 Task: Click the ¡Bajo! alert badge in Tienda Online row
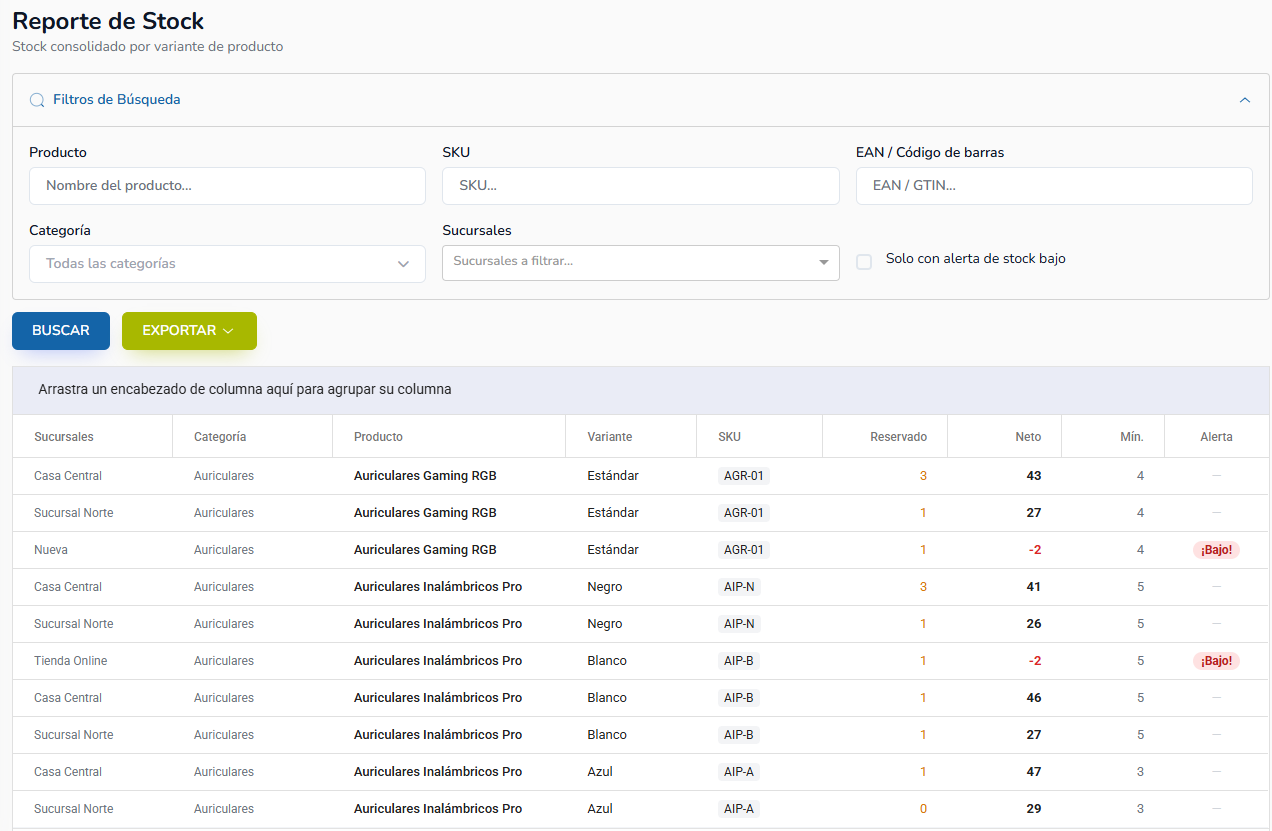[x=1216, y=661]
